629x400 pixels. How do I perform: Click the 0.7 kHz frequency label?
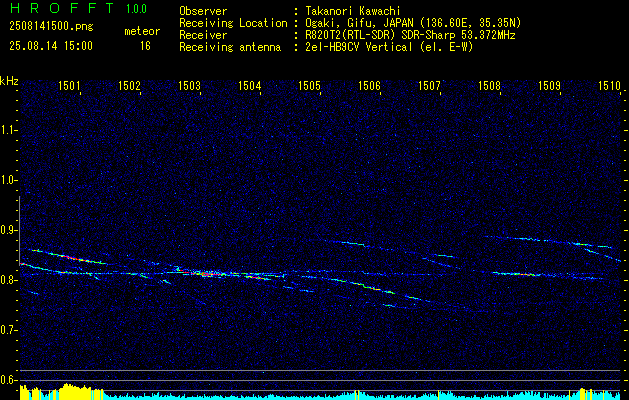[x=8, y=330]
